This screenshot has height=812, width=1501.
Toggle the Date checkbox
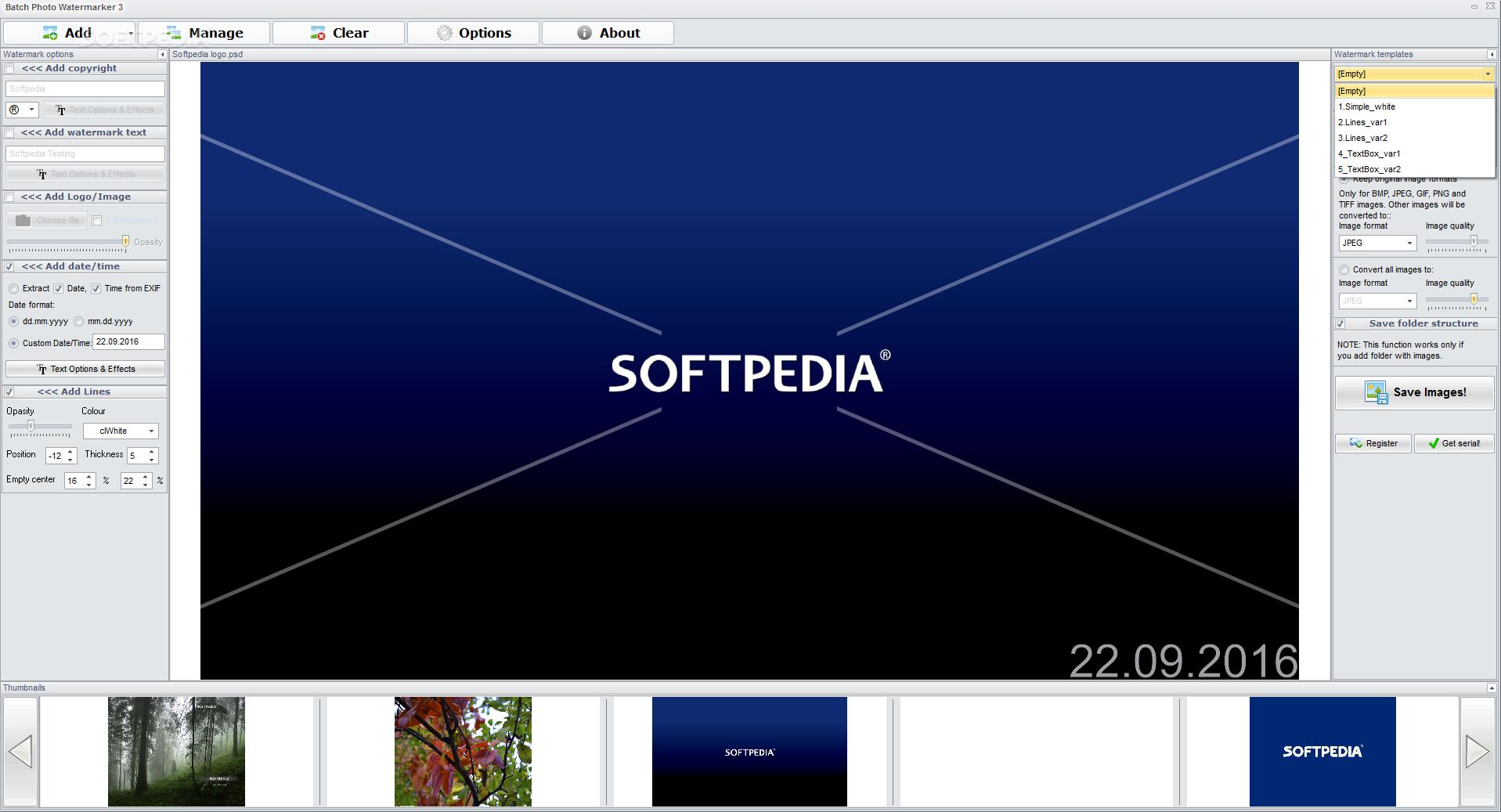58,289
